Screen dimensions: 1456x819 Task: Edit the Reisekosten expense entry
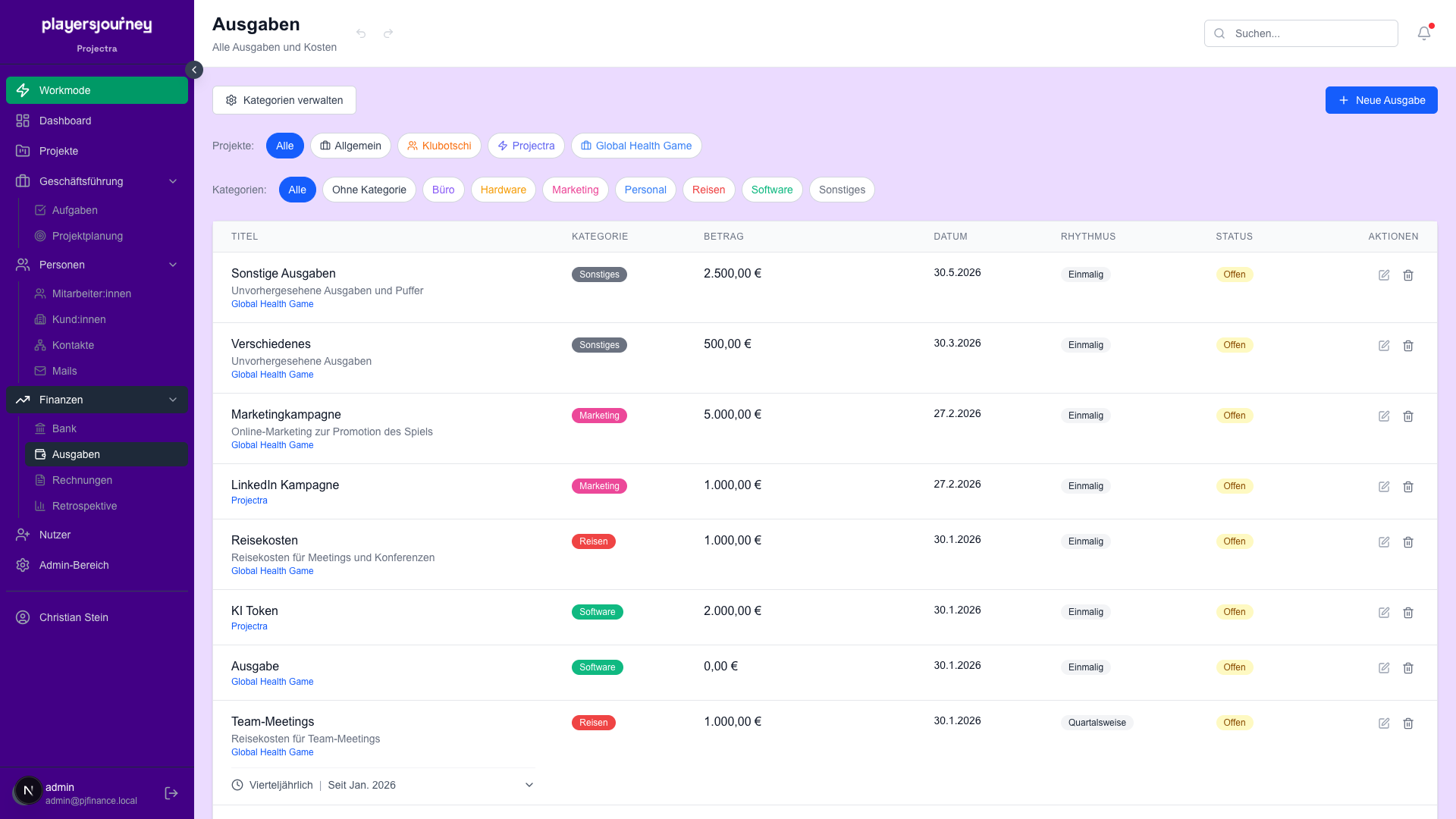coord(1383,542)
